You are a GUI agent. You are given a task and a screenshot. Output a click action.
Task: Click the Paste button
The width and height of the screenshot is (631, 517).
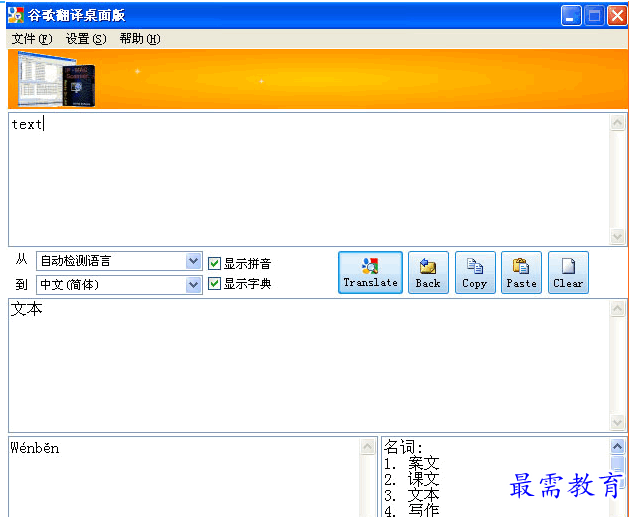pyautogui.click(x=521, y=272)
